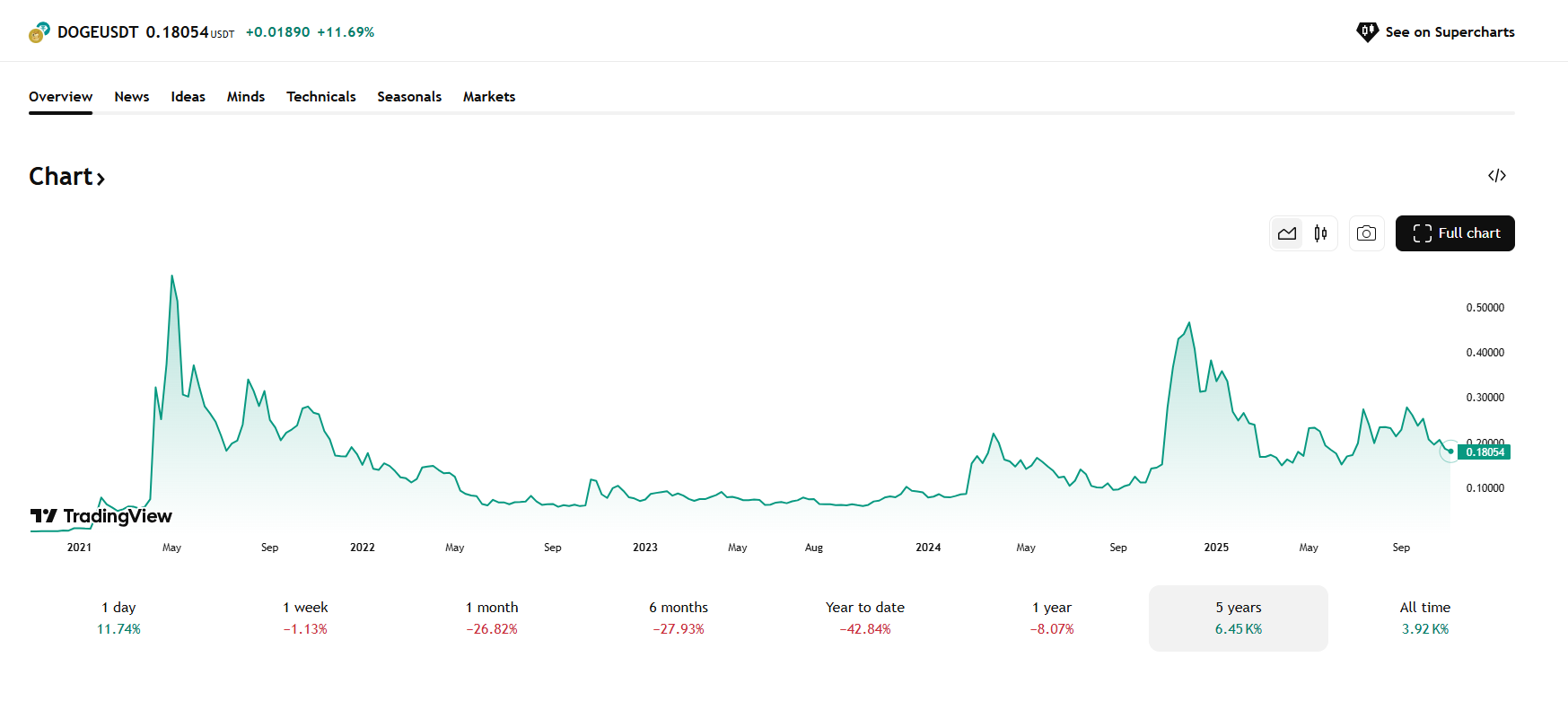Image resolution: width=1568 pixels, height=710 pixels.
Task: Show All time price range
Action: [1424, 618]
